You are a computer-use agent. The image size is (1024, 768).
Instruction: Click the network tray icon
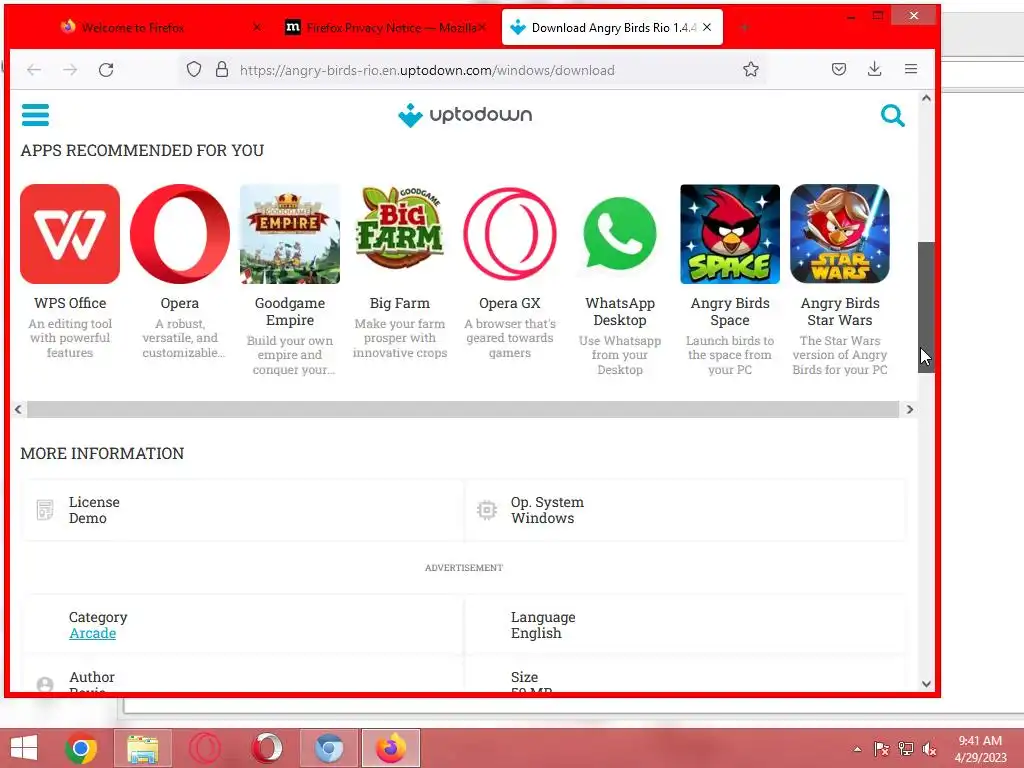click(906, 749)
